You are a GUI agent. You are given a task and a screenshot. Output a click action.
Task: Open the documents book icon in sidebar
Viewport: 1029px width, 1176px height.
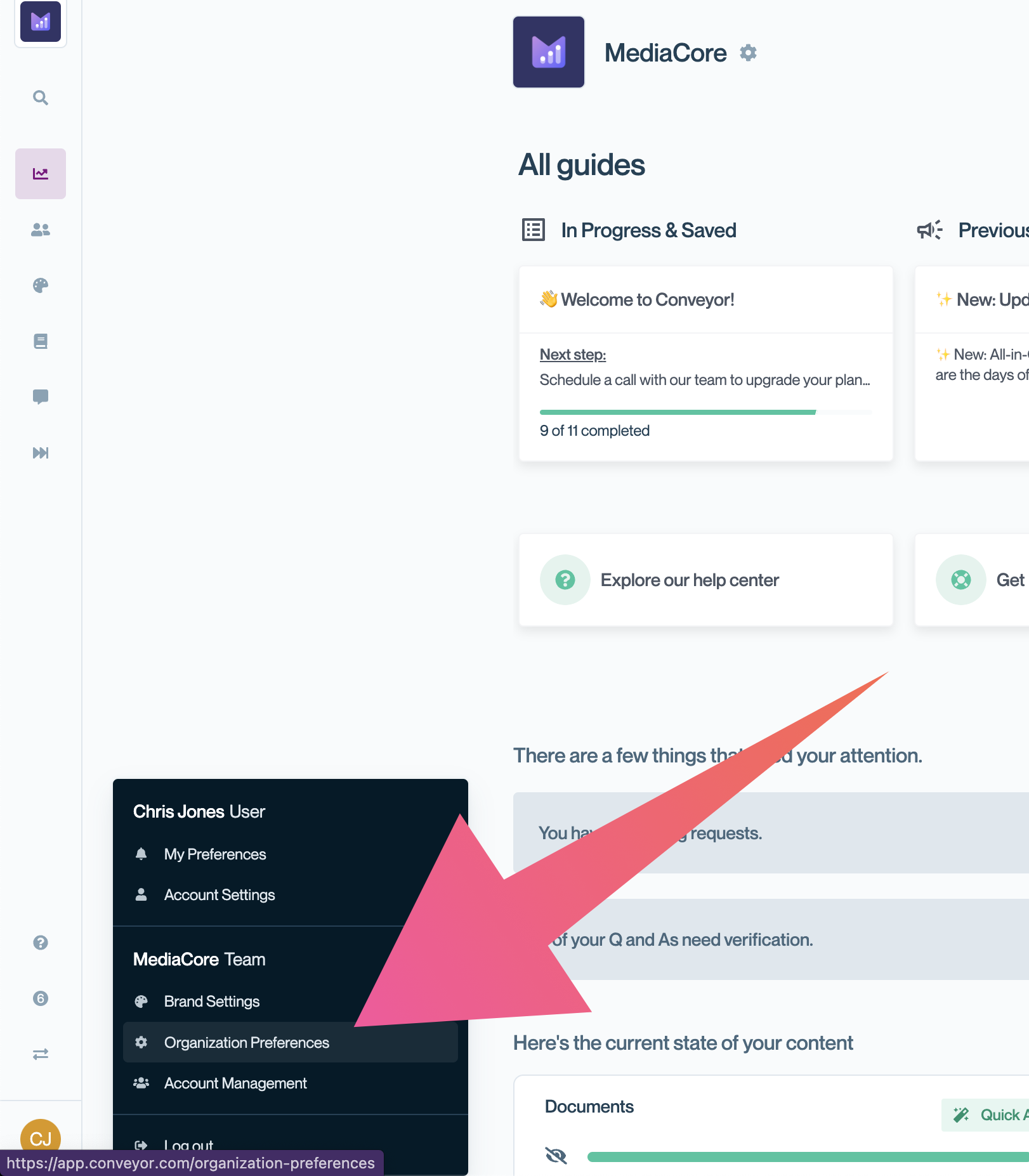[41, 341]
